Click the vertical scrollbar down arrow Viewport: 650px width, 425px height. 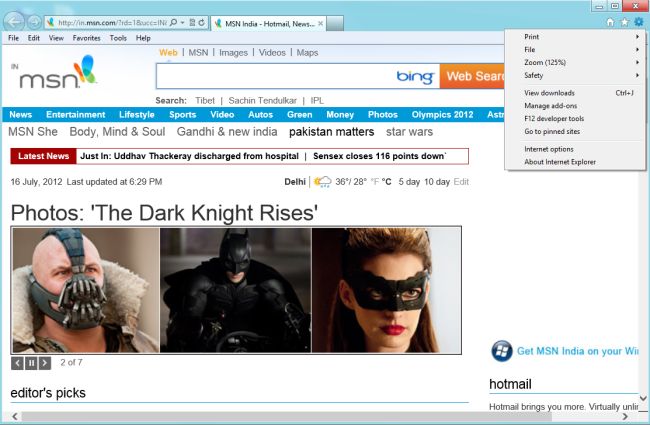643,398
